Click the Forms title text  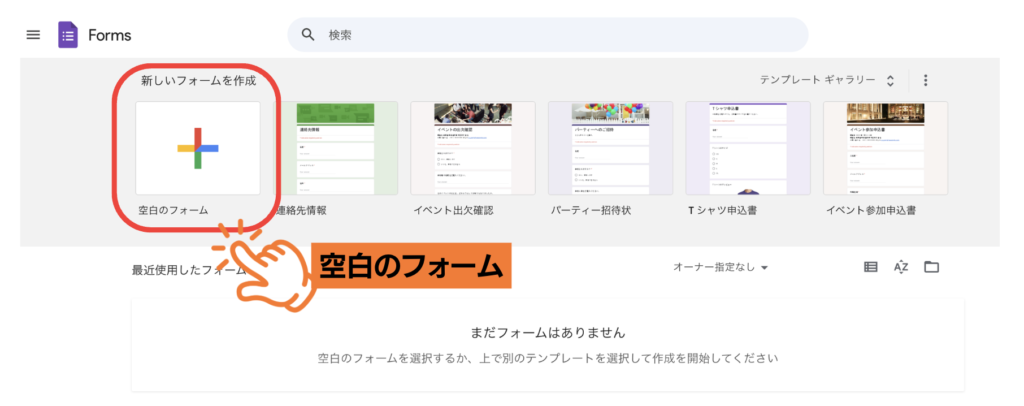pos(109,35)
